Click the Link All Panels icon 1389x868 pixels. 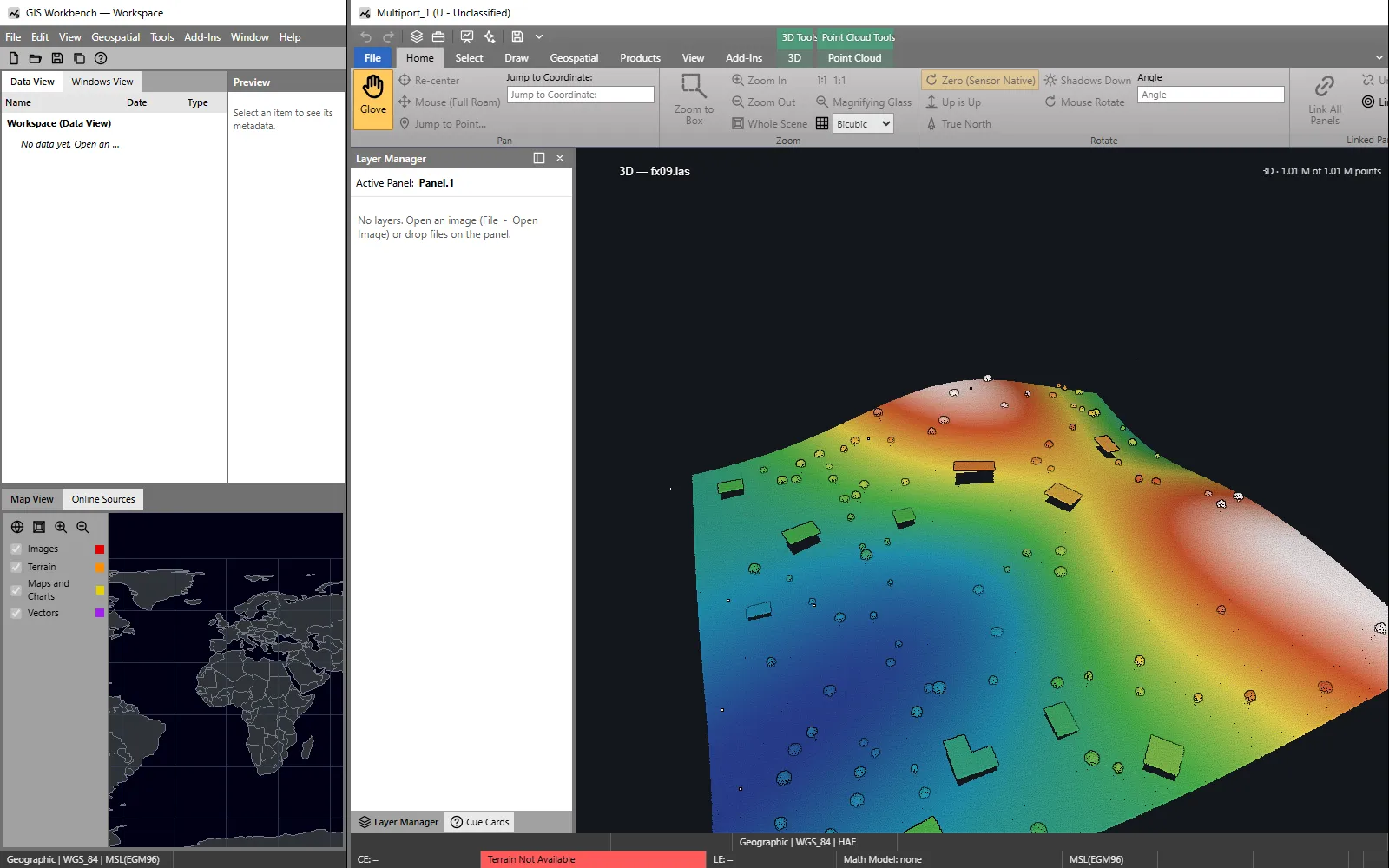point(1325,86)
